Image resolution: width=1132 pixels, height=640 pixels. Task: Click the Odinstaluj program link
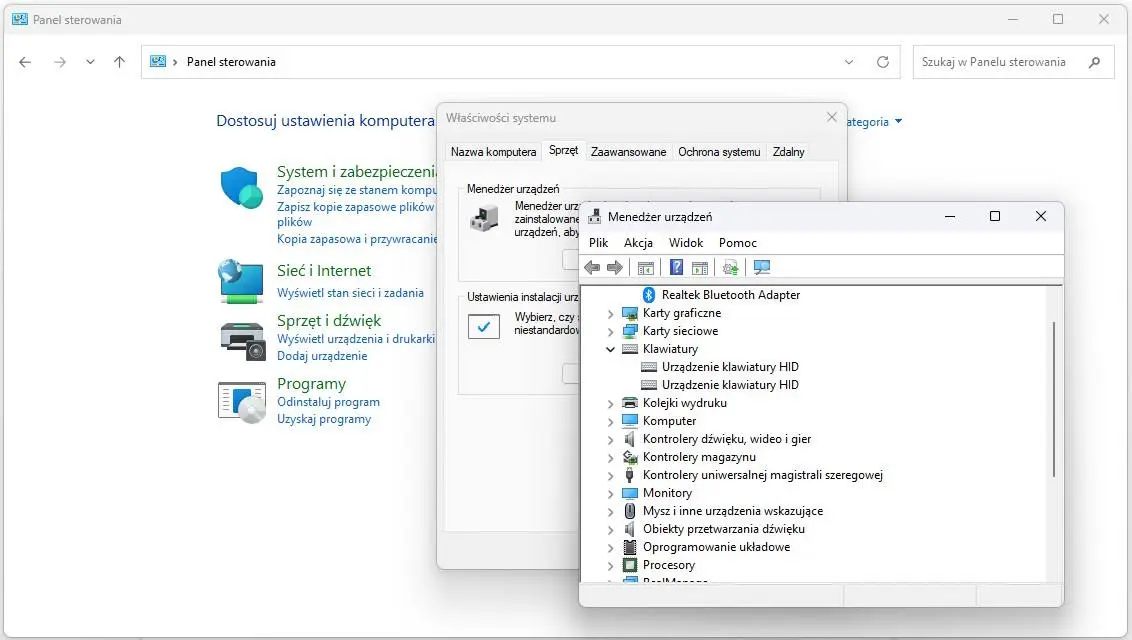pyautogui.click(x=328, y=402)
